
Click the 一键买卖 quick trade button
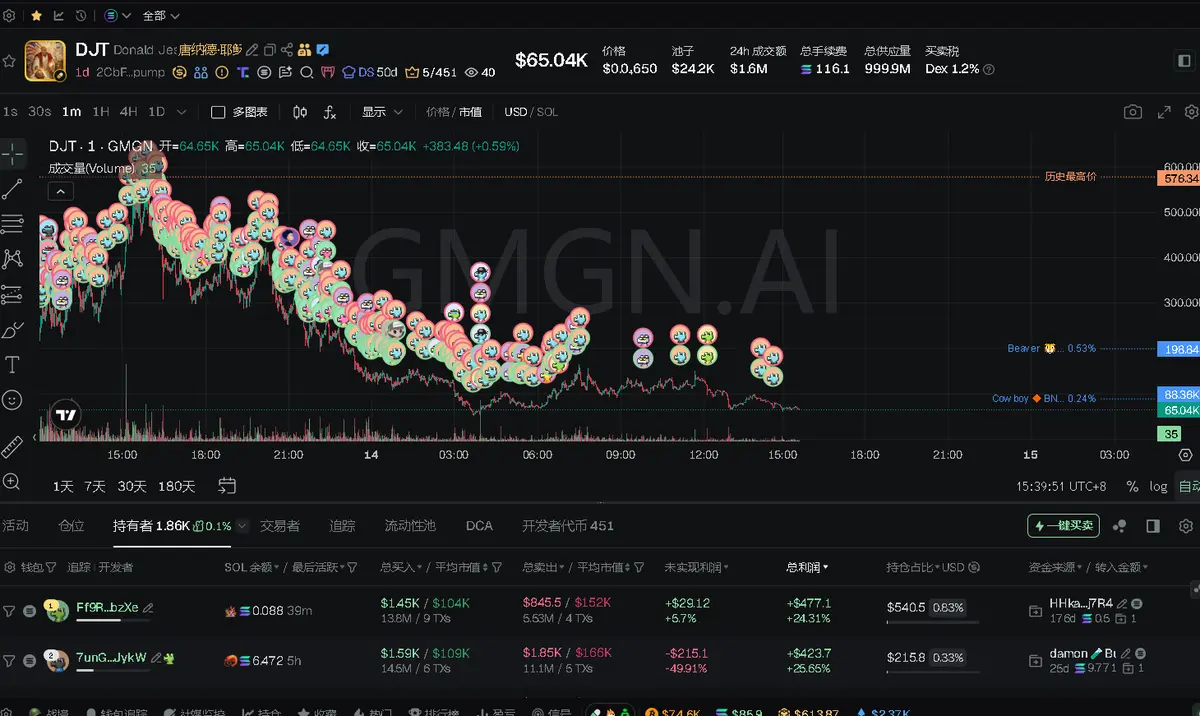1062,525
